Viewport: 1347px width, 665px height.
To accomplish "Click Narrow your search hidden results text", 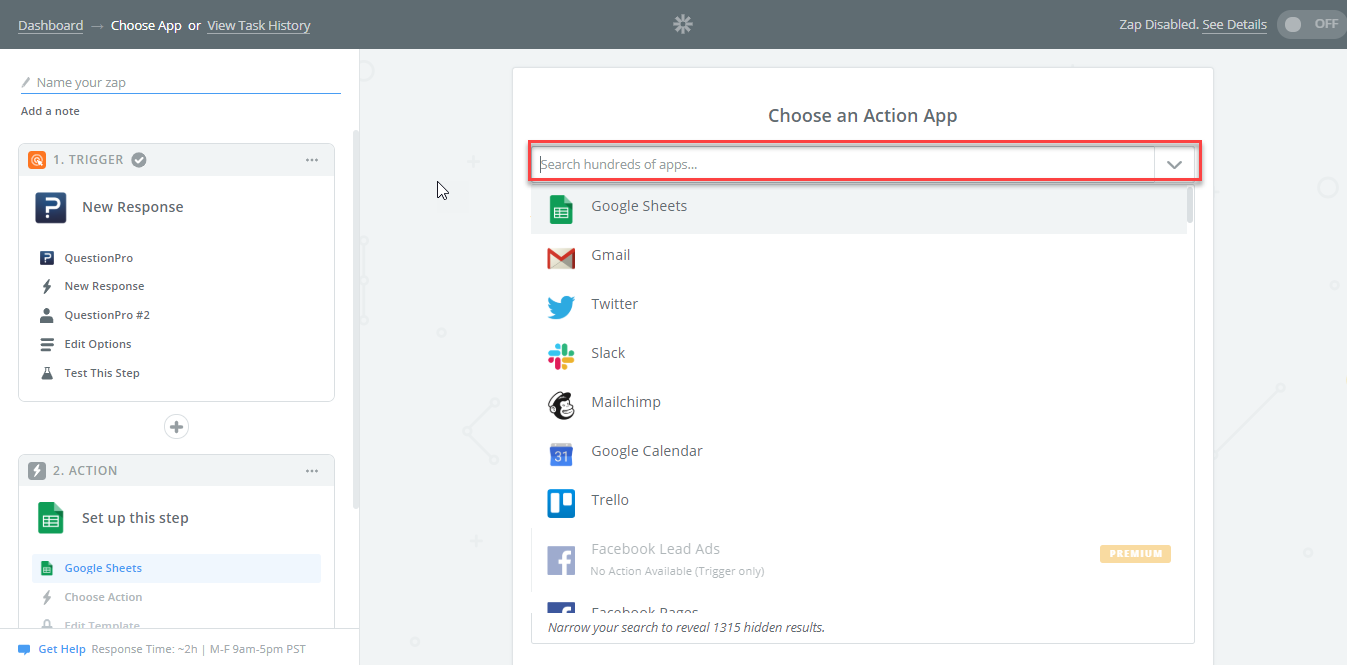I will [x=686, y=628].
